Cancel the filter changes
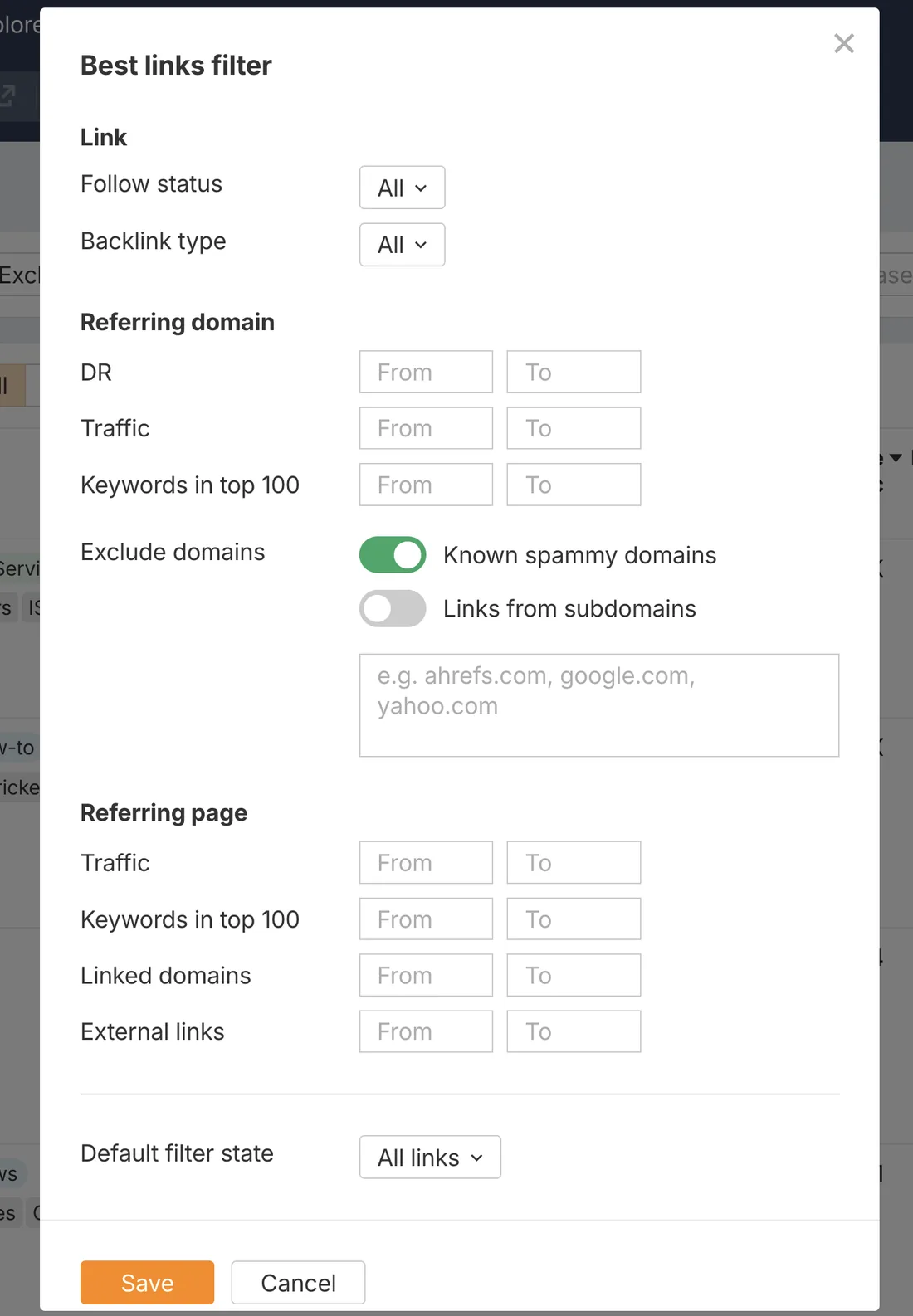913x1316 pixels. 298,1283
